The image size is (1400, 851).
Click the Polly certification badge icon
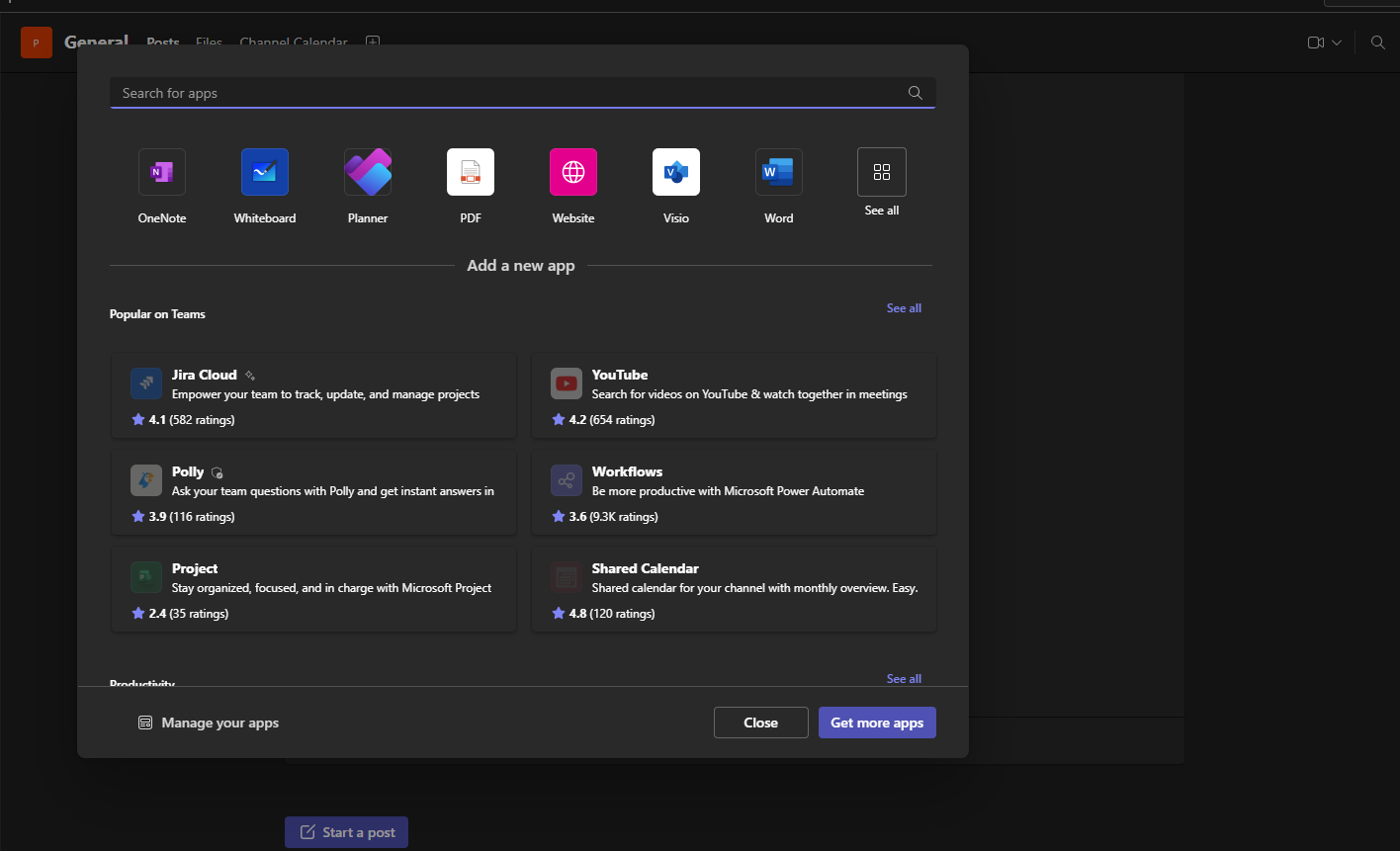[x=218, y=472]
